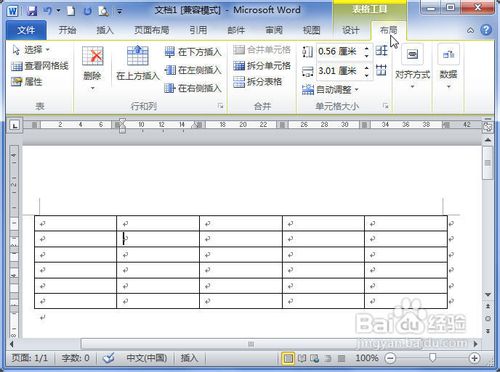
Task: Switch to the 审阅 ribbon tab
Action: tap(274, 30)
